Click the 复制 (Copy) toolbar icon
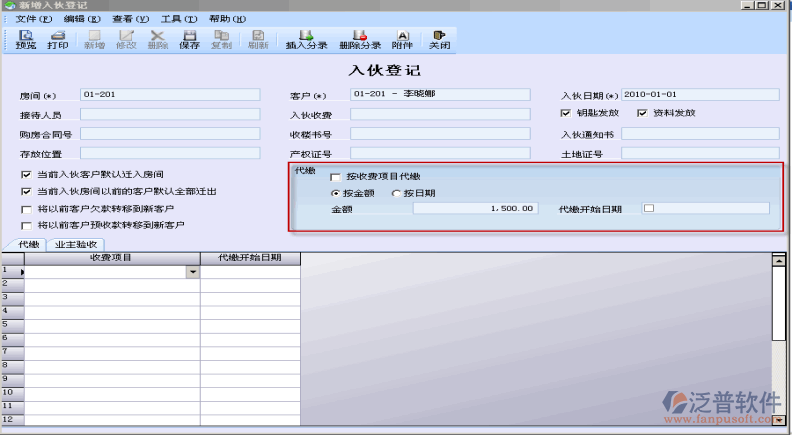This screenshot has height=435, width=792. pos(222,39)
